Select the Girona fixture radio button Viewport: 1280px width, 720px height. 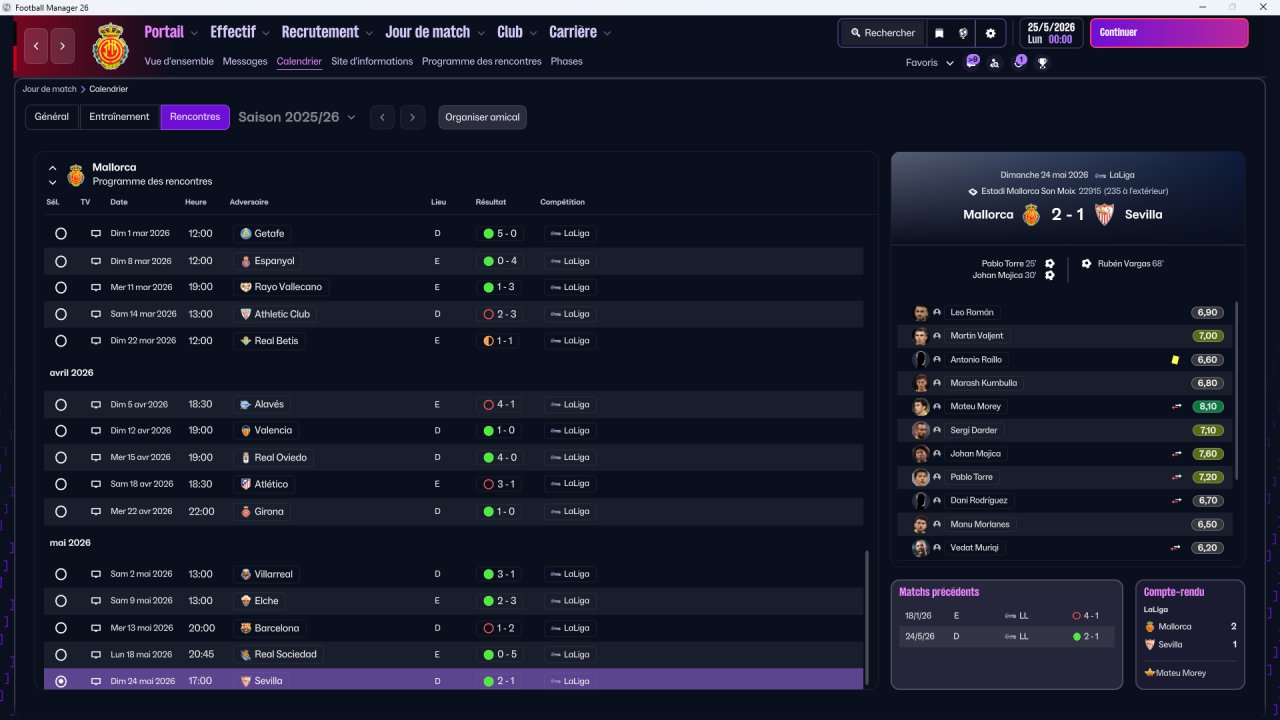click(61, 512)
